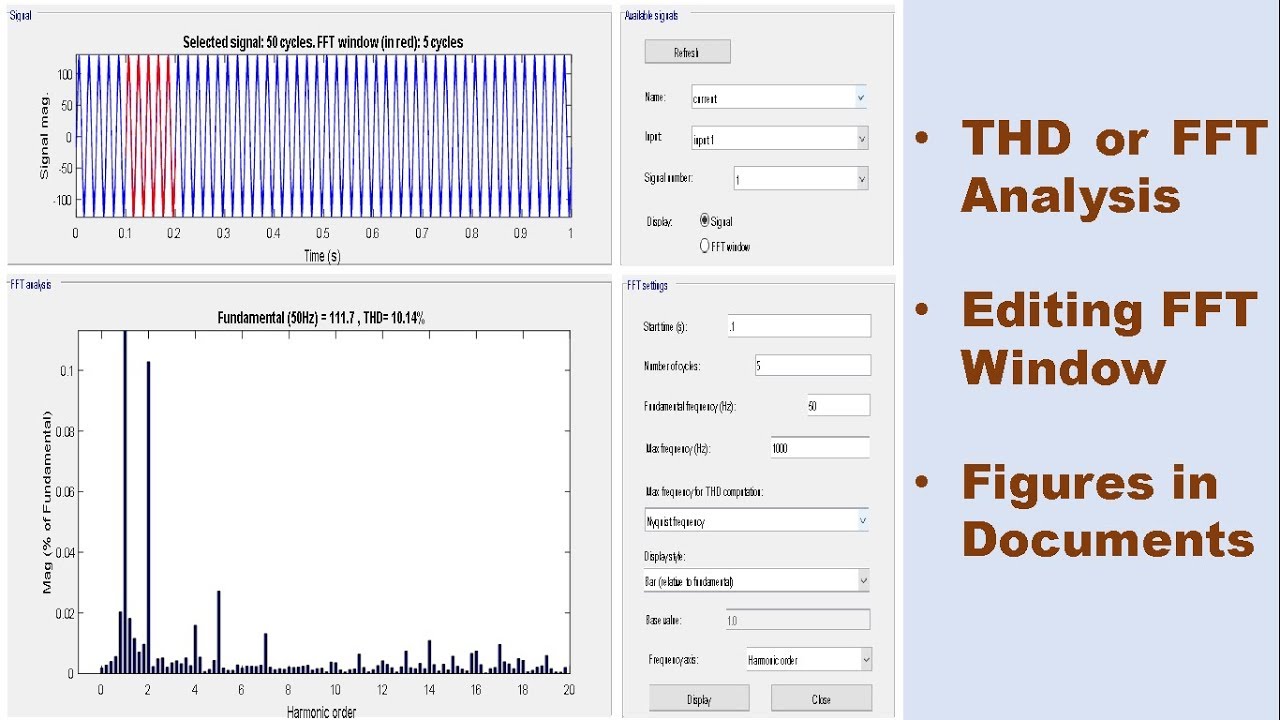Open the Name dropdown showing current

[x=779, y=98]
